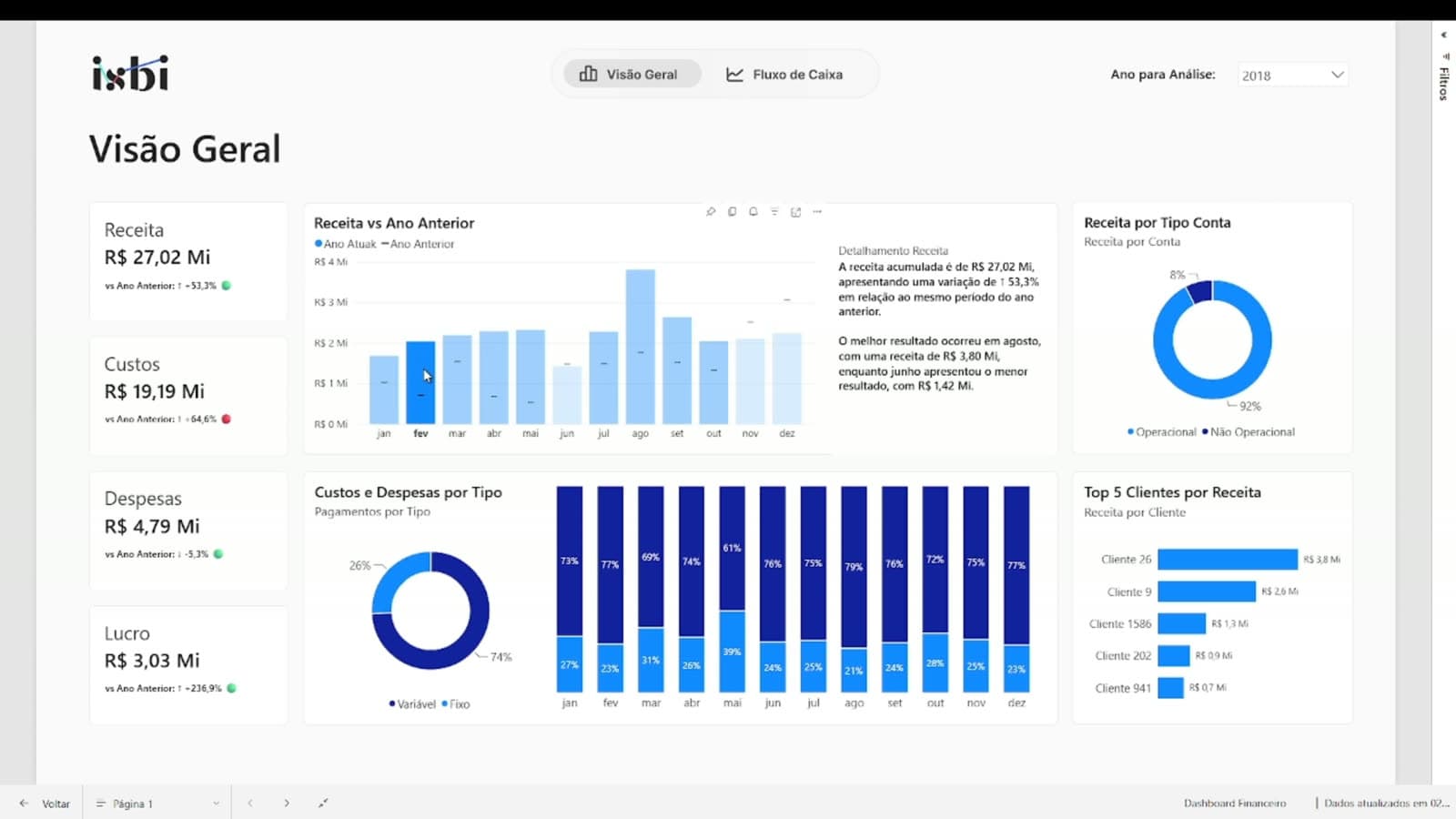The image size is (1456, 819).
Task: Select the ago bar in revenue chart
Action: (641, 347)
